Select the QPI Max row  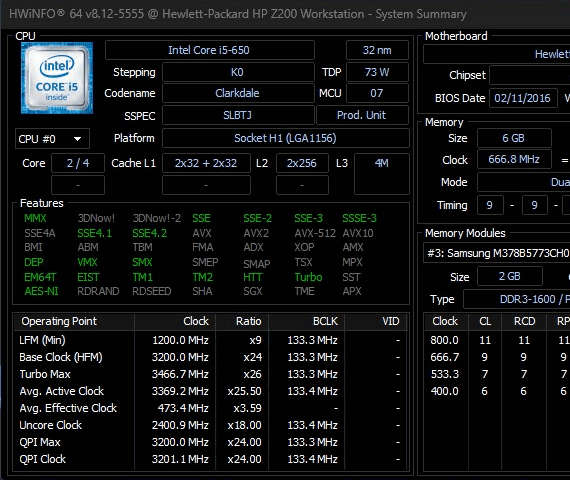(x=210, y=442)
